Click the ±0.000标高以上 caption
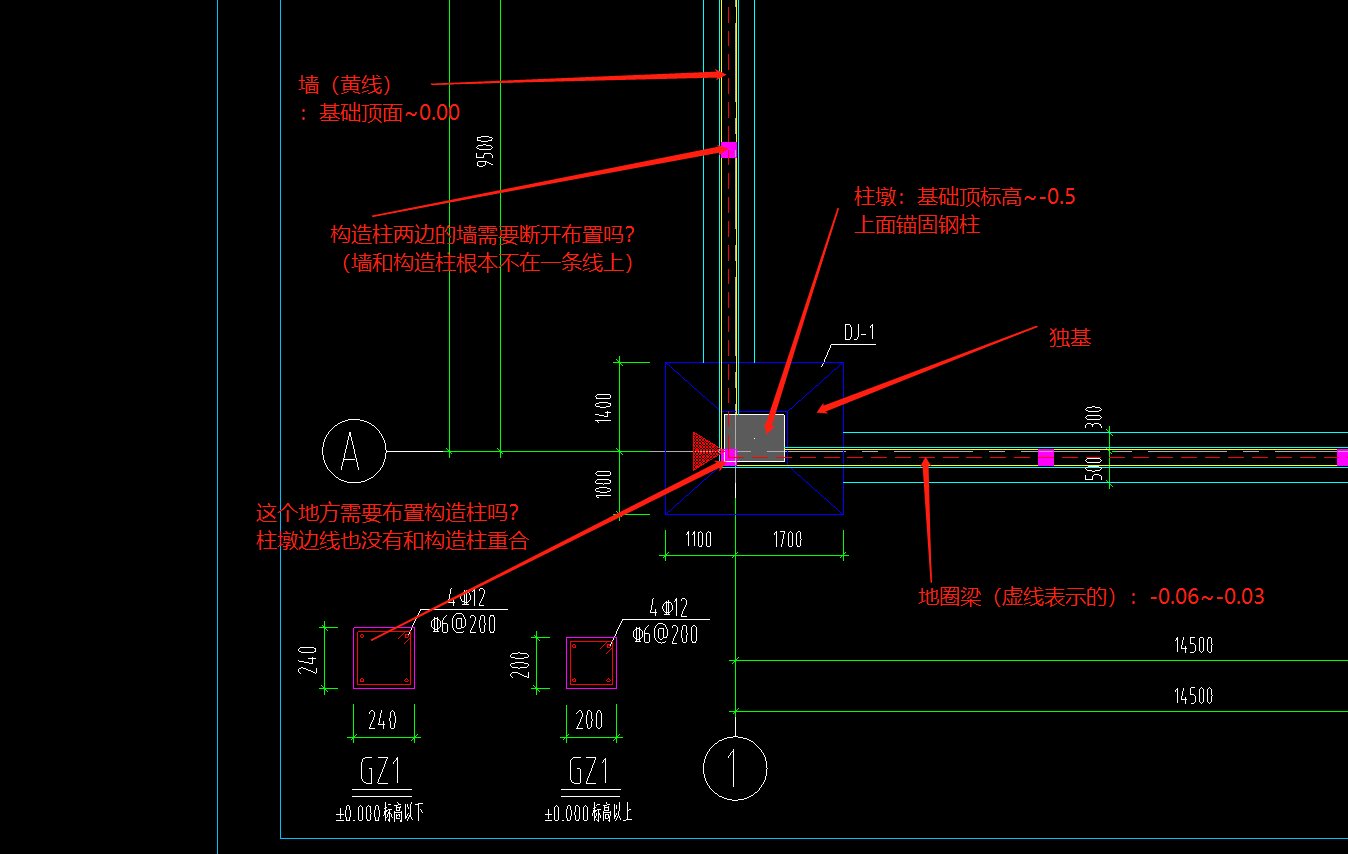This screenshot has height=854, width=1348. coord(590,814)
